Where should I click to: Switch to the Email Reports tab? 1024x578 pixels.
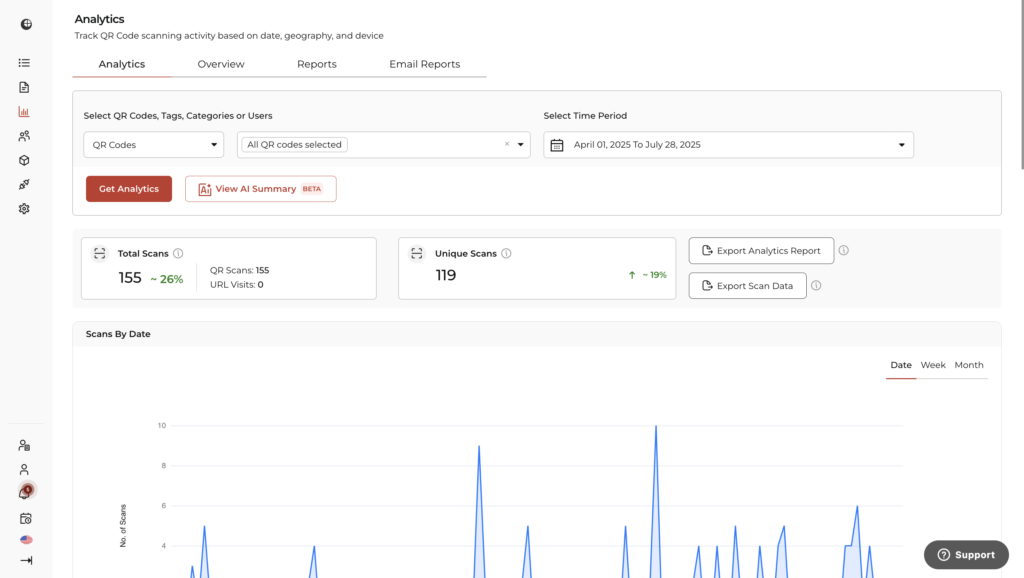424,64
